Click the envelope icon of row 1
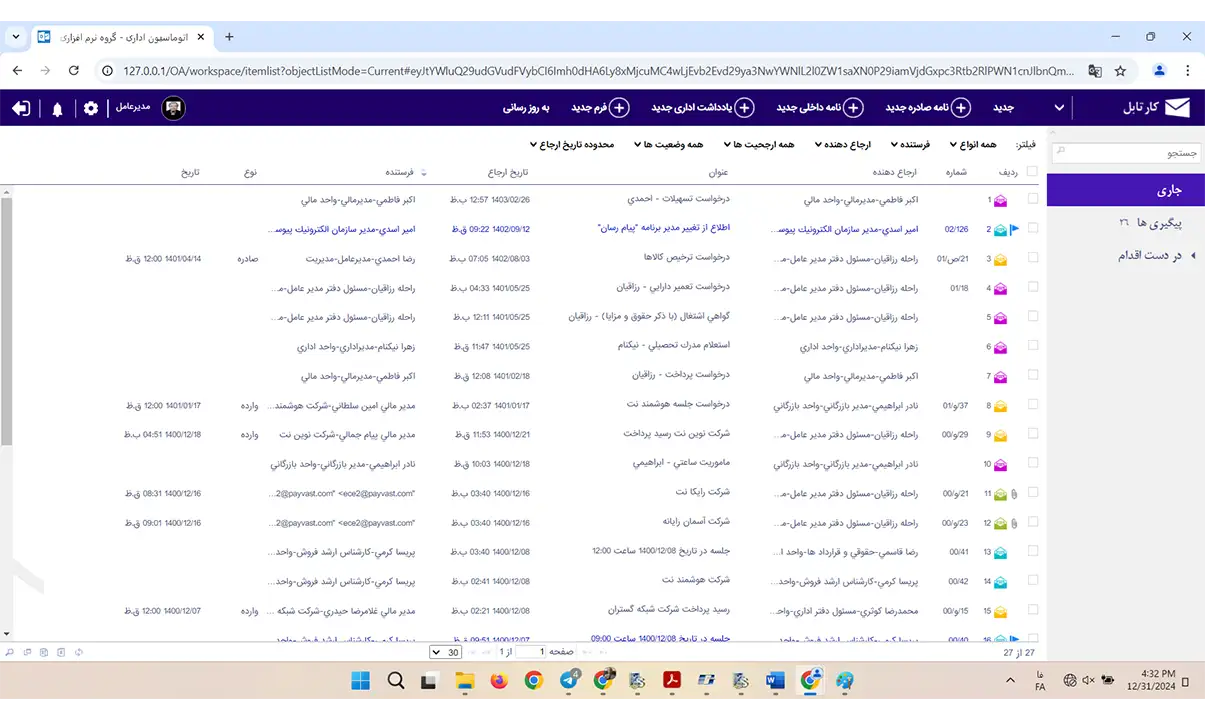Viewport: 1205px width, 720px height. pyautogui.click(x=1000, y=200)
